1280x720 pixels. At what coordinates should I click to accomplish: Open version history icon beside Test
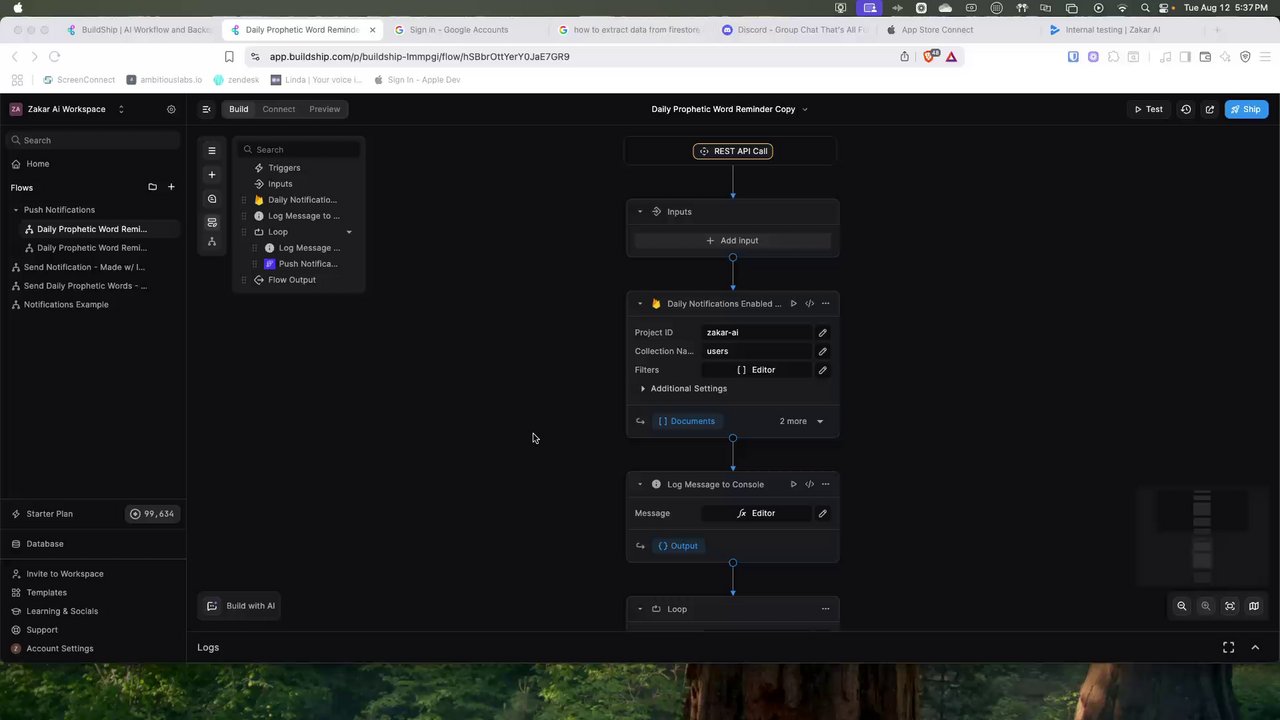1186,109
